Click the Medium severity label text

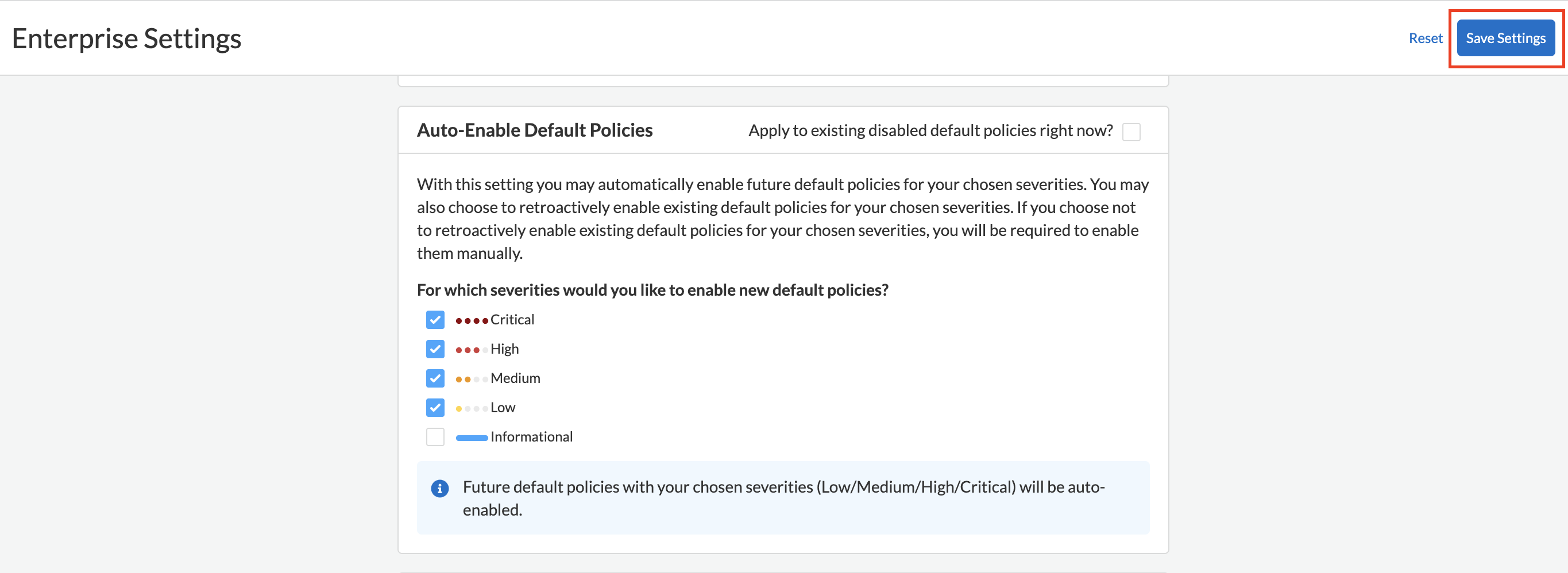point(515,378)
